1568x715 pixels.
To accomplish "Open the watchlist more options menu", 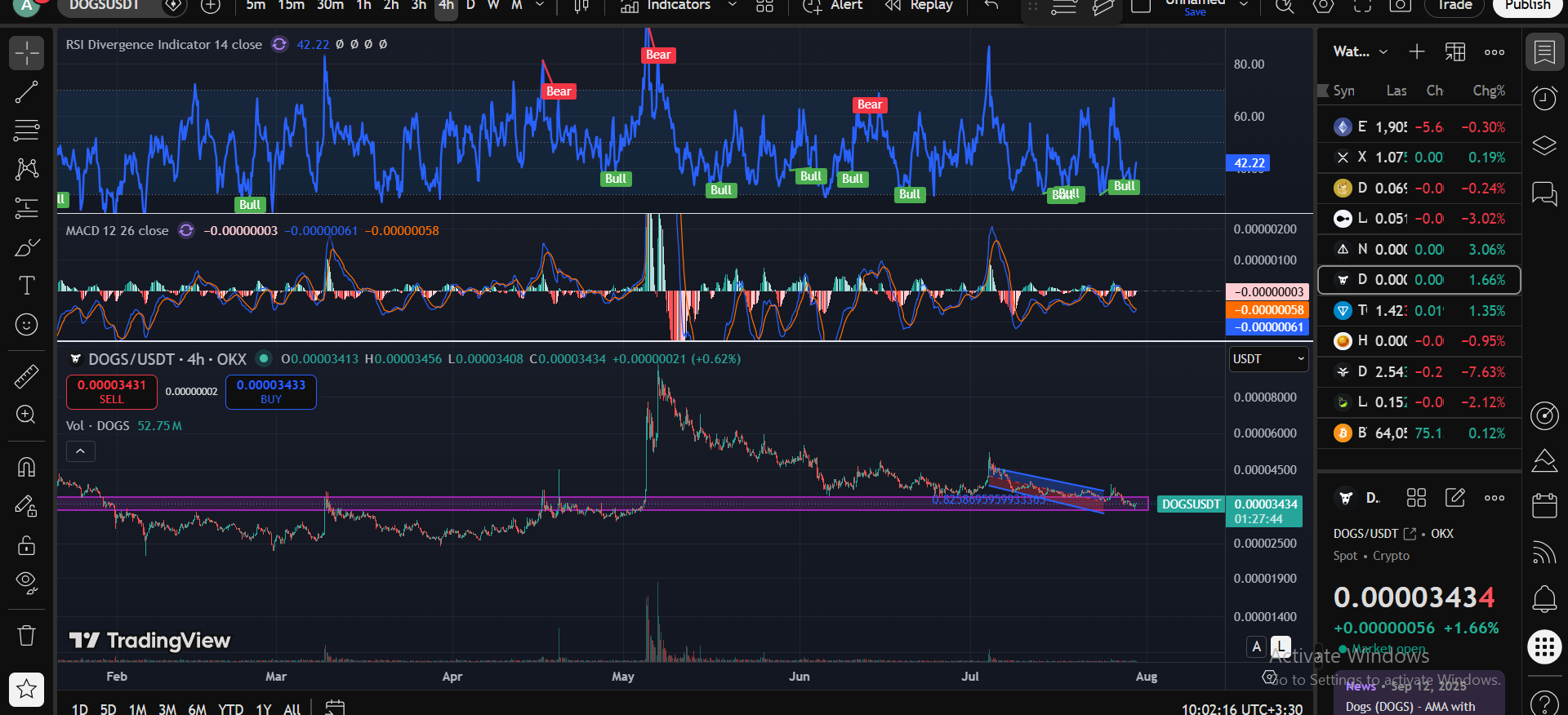I will pos(1494,52).
